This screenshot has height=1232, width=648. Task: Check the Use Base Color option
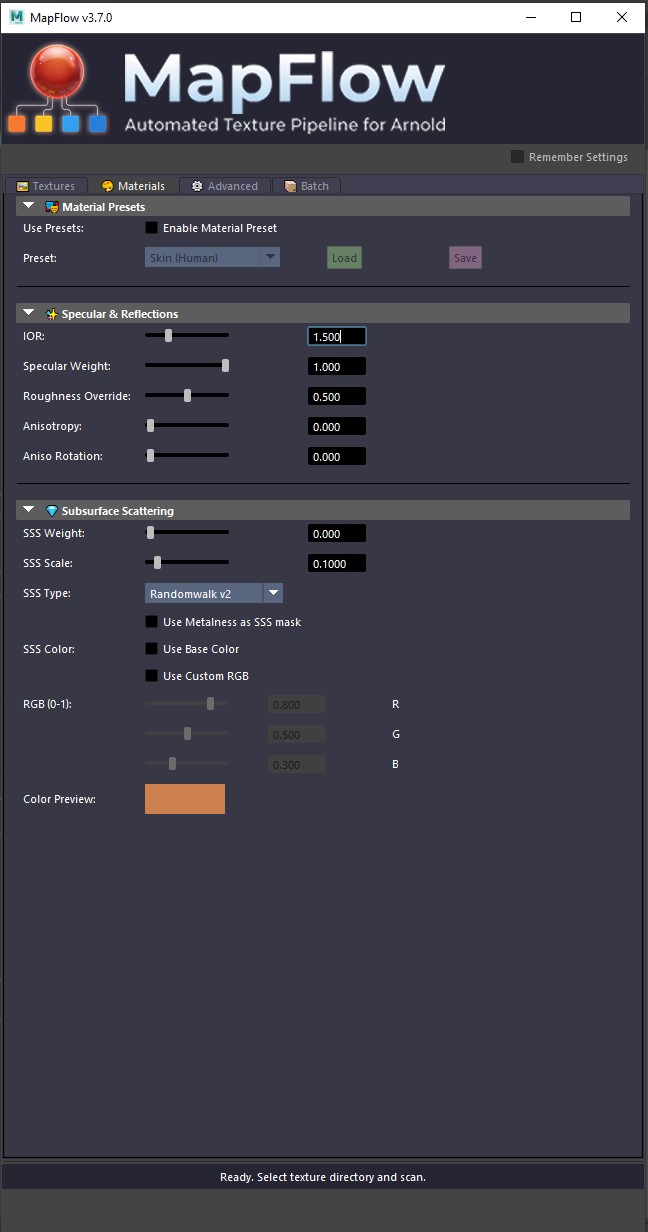click(152, 649)
